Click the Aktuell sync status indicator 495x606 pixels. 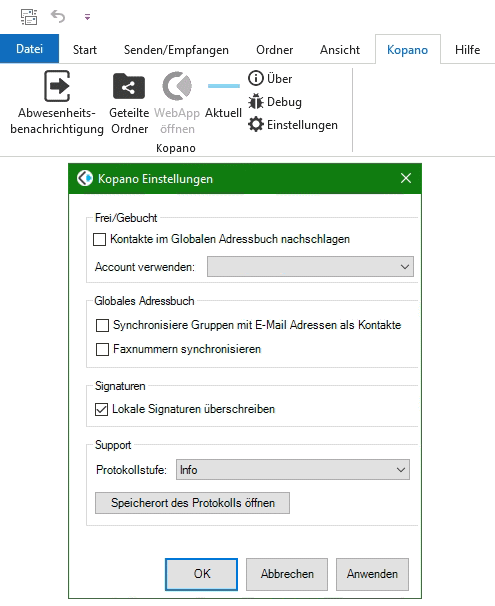point(223,97)
